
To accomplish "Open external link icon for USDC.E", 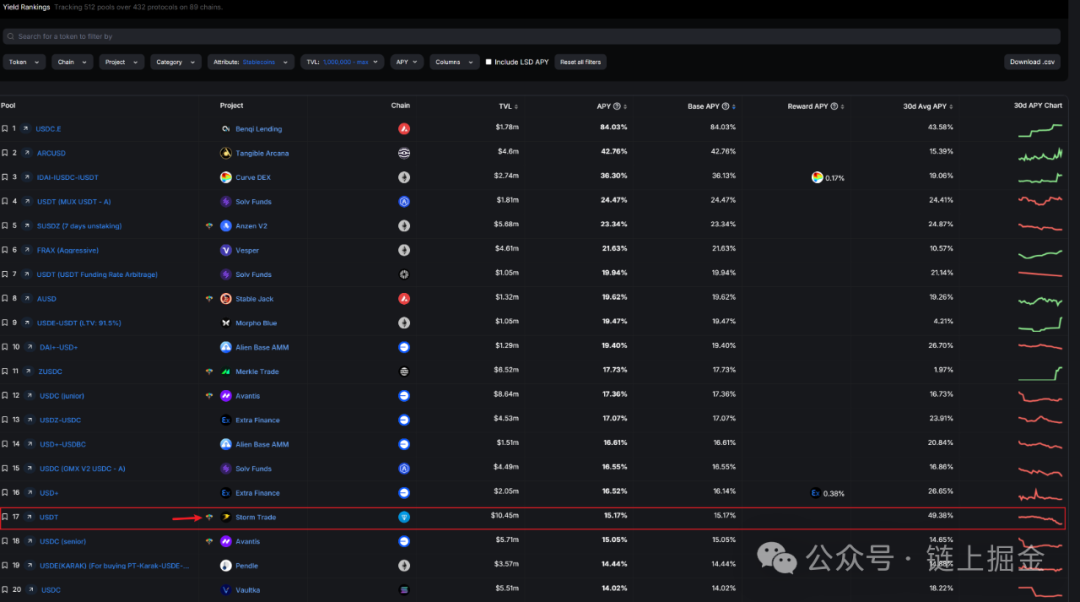I will [25, 129].
